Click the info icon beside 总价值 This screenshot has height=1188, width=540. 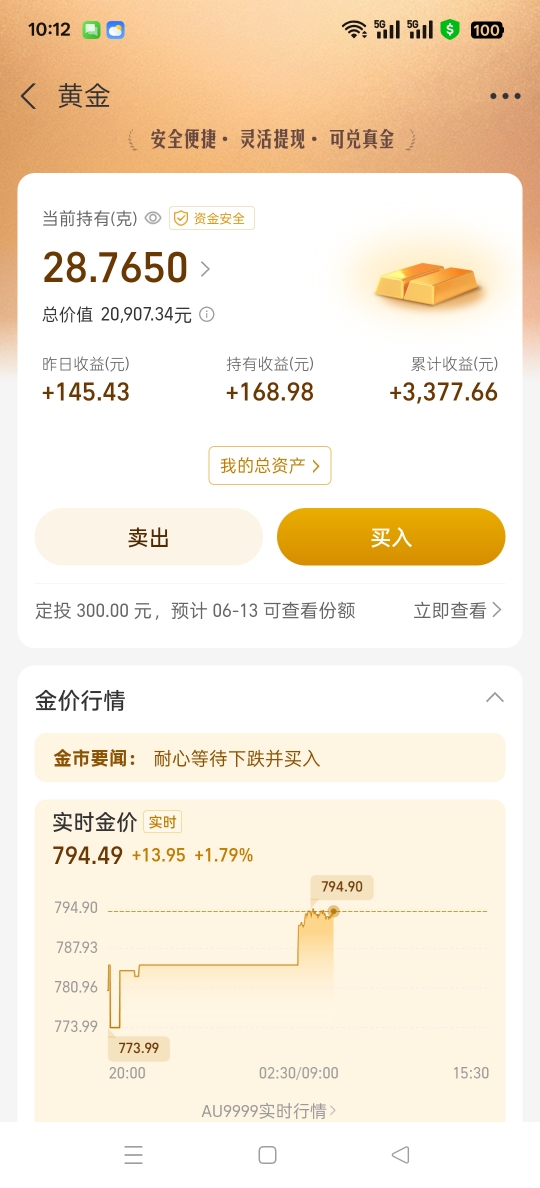[206, 314]
